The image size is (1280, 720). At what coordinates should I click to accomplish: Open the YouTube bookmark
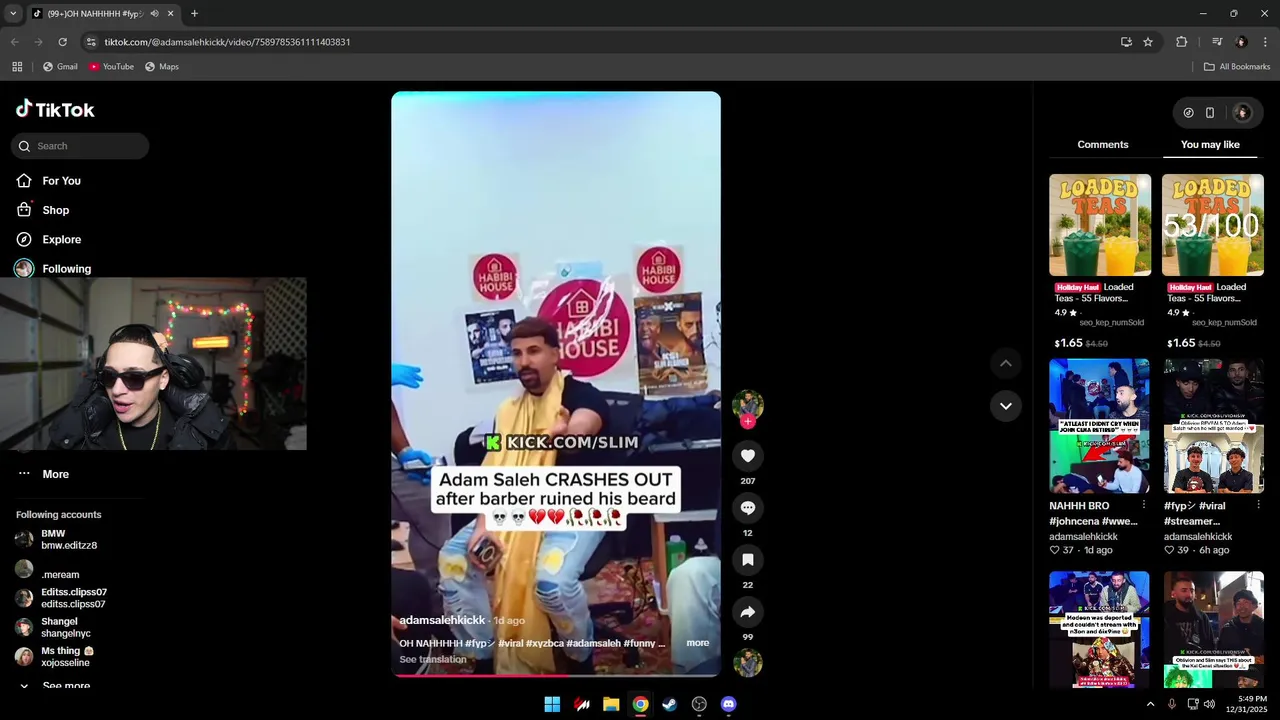(x=111, y=67)
